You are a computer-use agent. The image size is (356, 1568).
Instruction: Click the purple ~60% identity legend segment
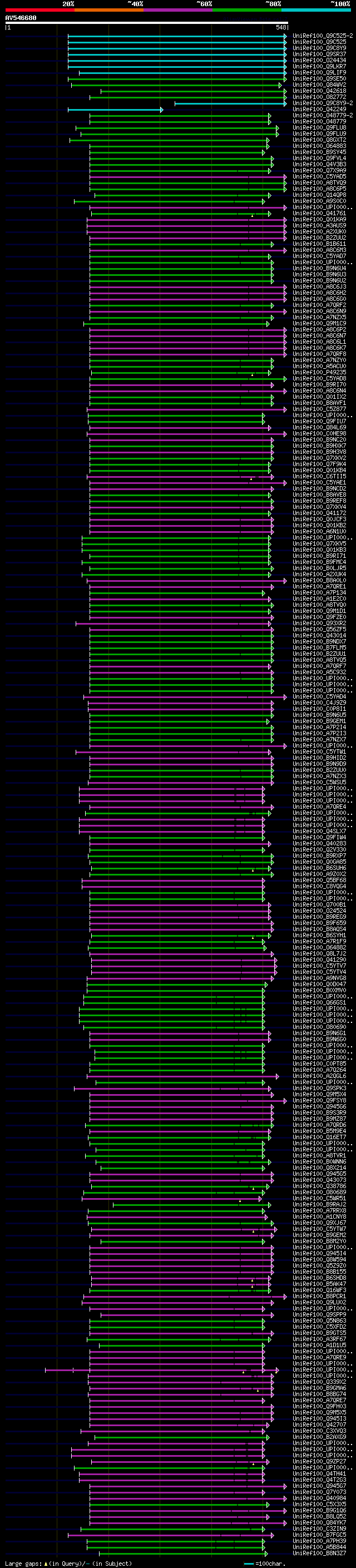[x=179, y=10]
